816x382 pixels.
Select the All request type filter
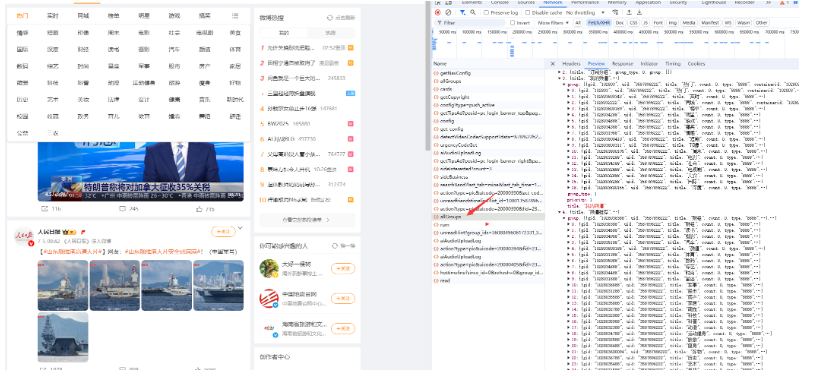(578, 23)
